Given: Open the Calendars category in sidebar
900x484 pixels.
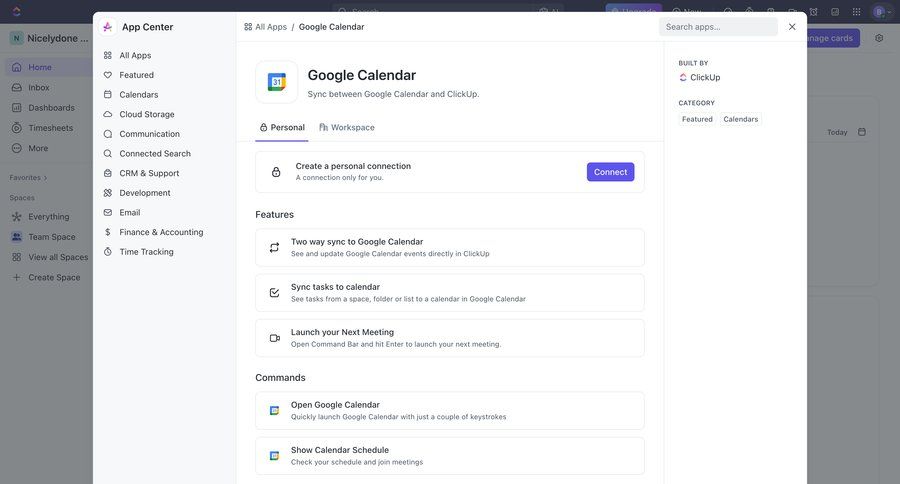Looking at the screenshot, I should tap(138, 94).
